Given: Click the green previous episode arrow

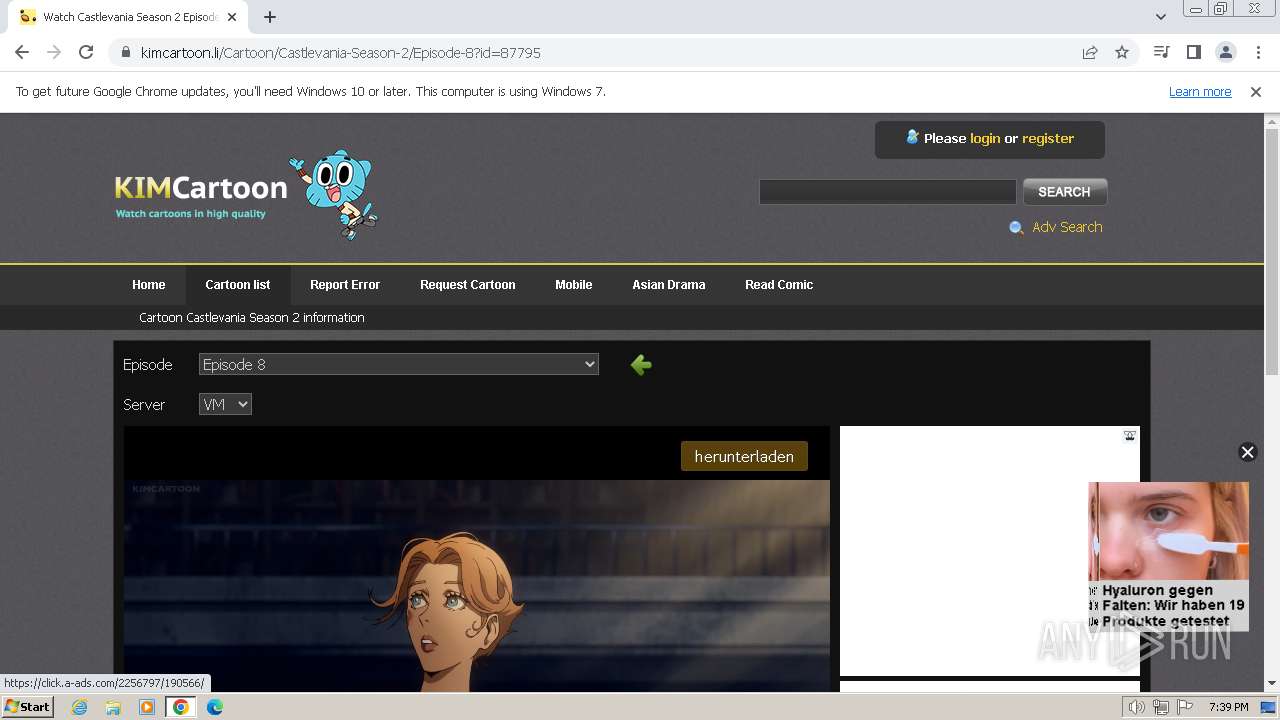Looking at the screenshot, I should pos(641,365).
